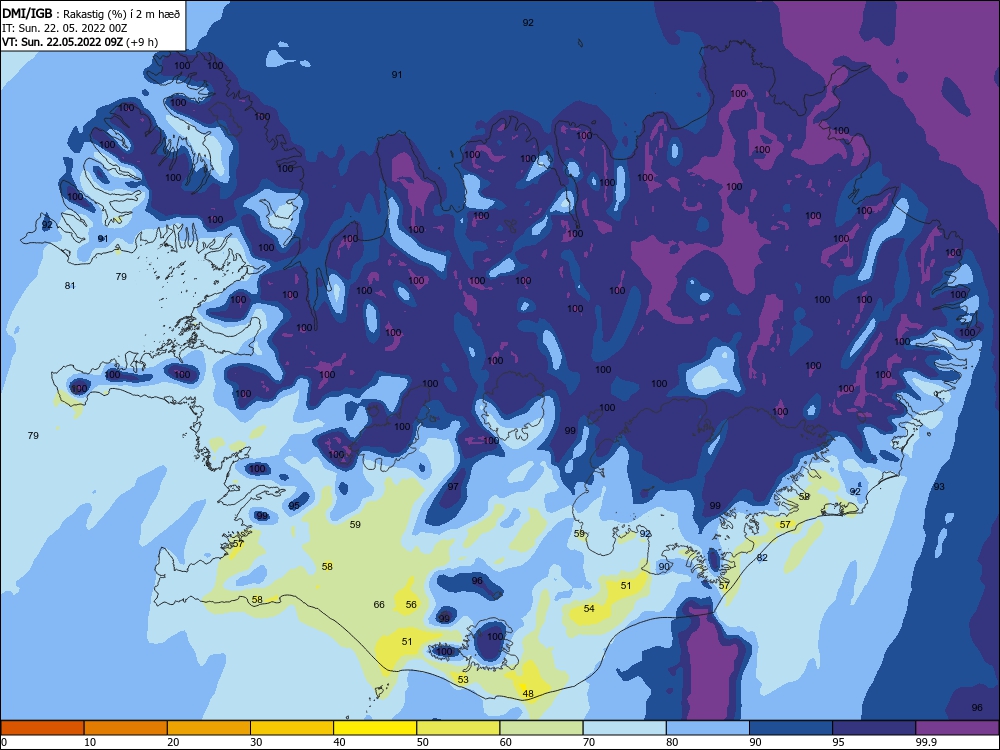Click the 66 humidity value on the map
The height and width of the screenshot is (750, 1000).
[379, 604]
